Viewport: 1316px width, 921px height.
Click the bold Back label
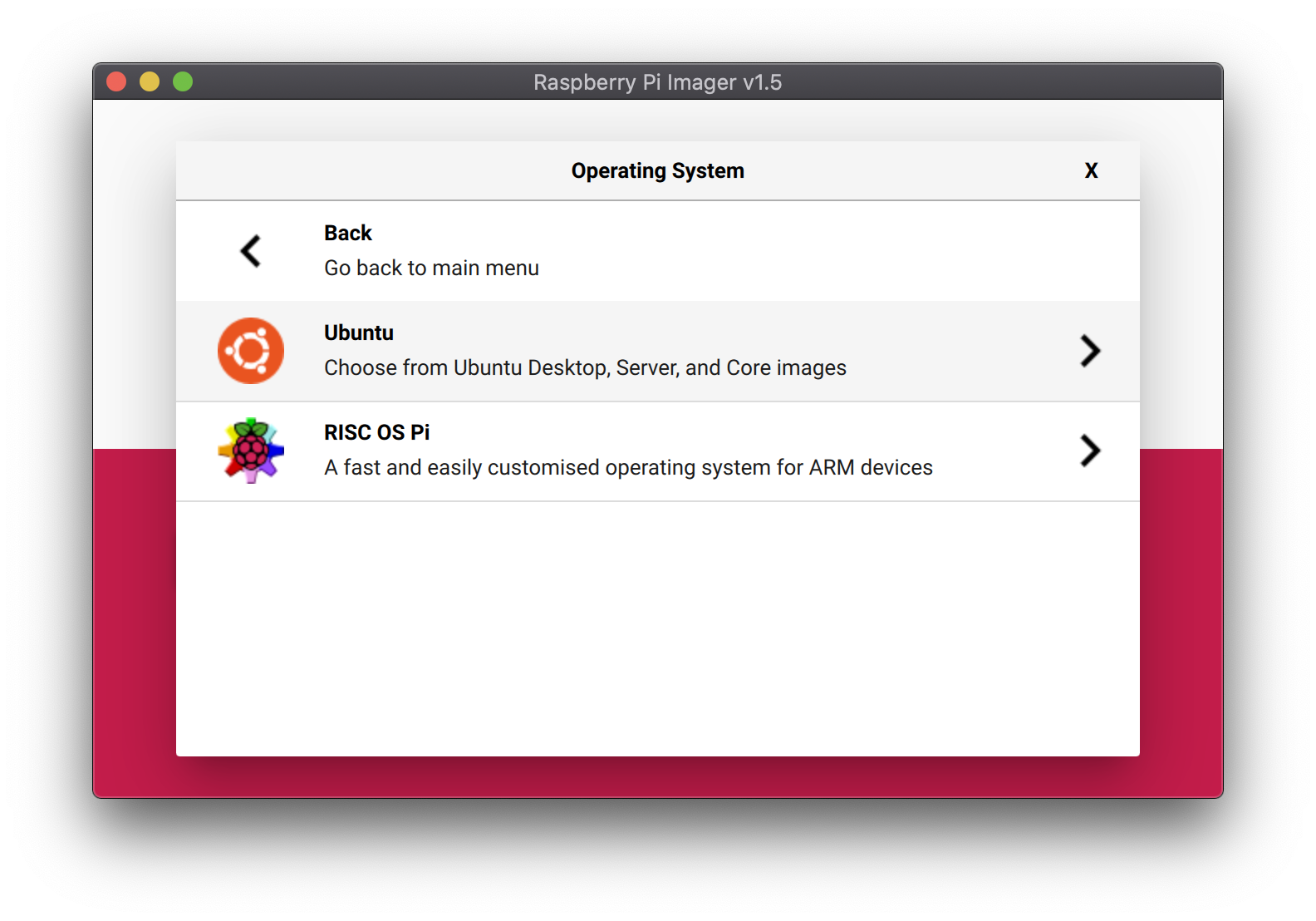tap(347, 233)
